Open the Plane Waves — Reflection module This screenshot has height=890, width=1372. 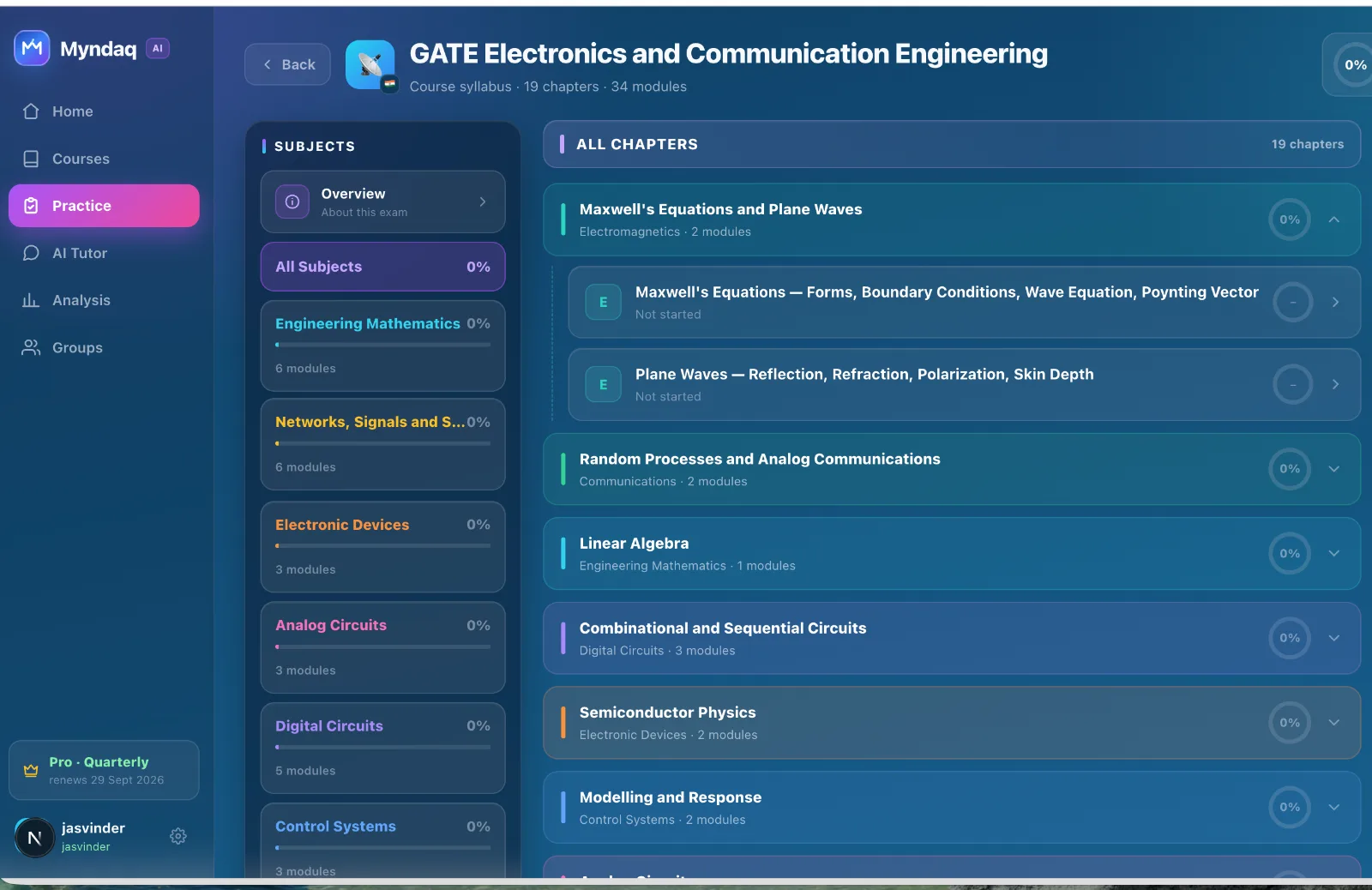(964, 384)
